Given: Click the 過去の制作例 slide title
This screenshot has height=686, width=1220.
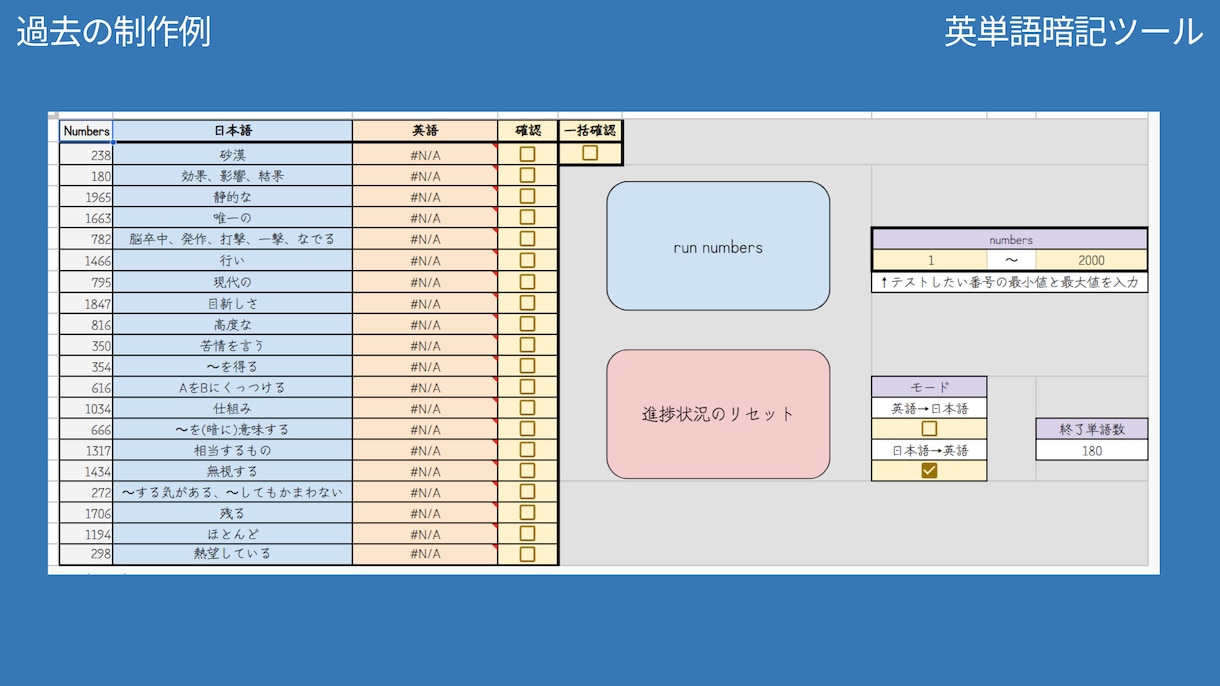Looking at the screenshot, I should (x=113, y=32).
